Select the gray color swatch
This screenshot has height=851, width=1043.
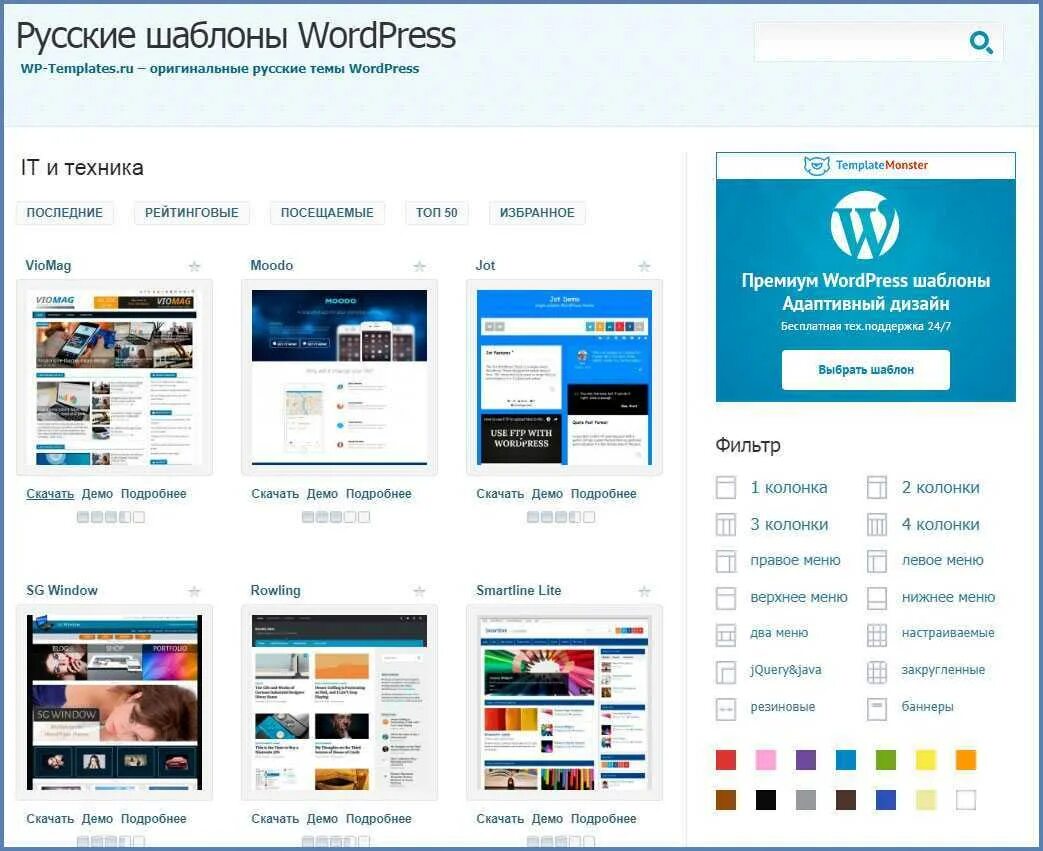[806, 800]
